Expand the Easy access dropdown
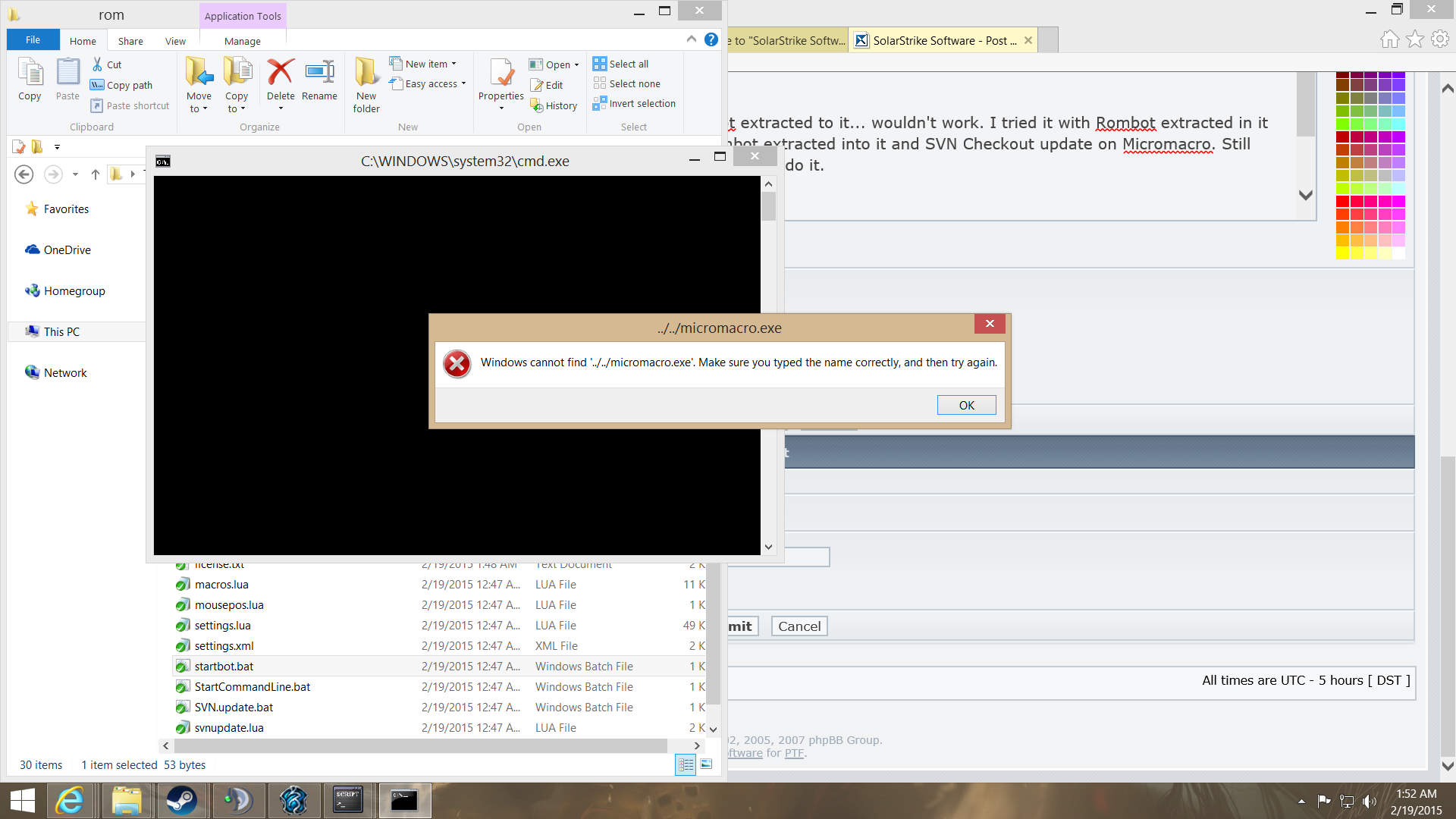The width and height of the screenshot is (1456, 819). [463, 83]
